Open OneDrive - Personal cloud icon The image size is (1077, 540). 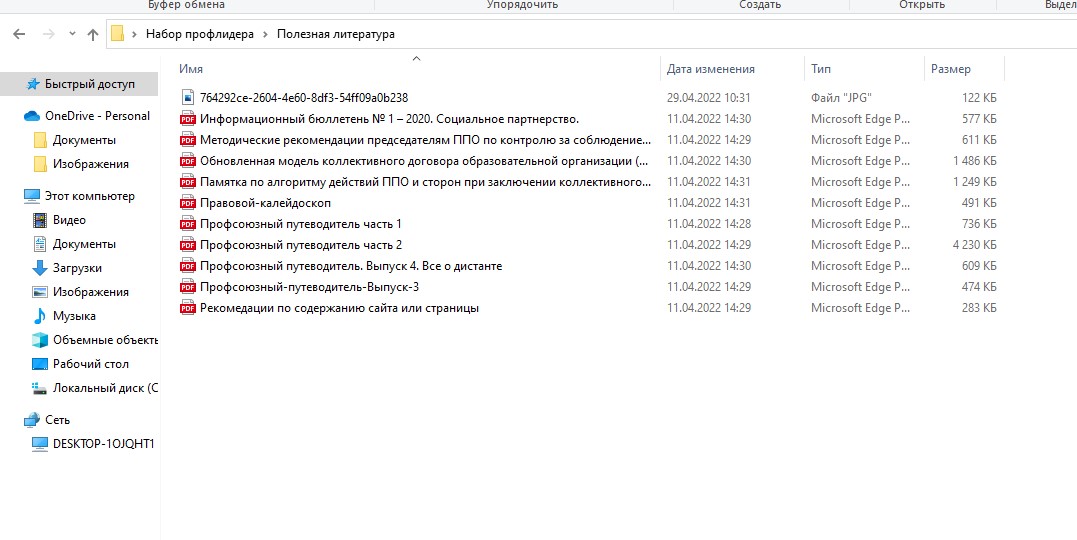click(32, 116)
